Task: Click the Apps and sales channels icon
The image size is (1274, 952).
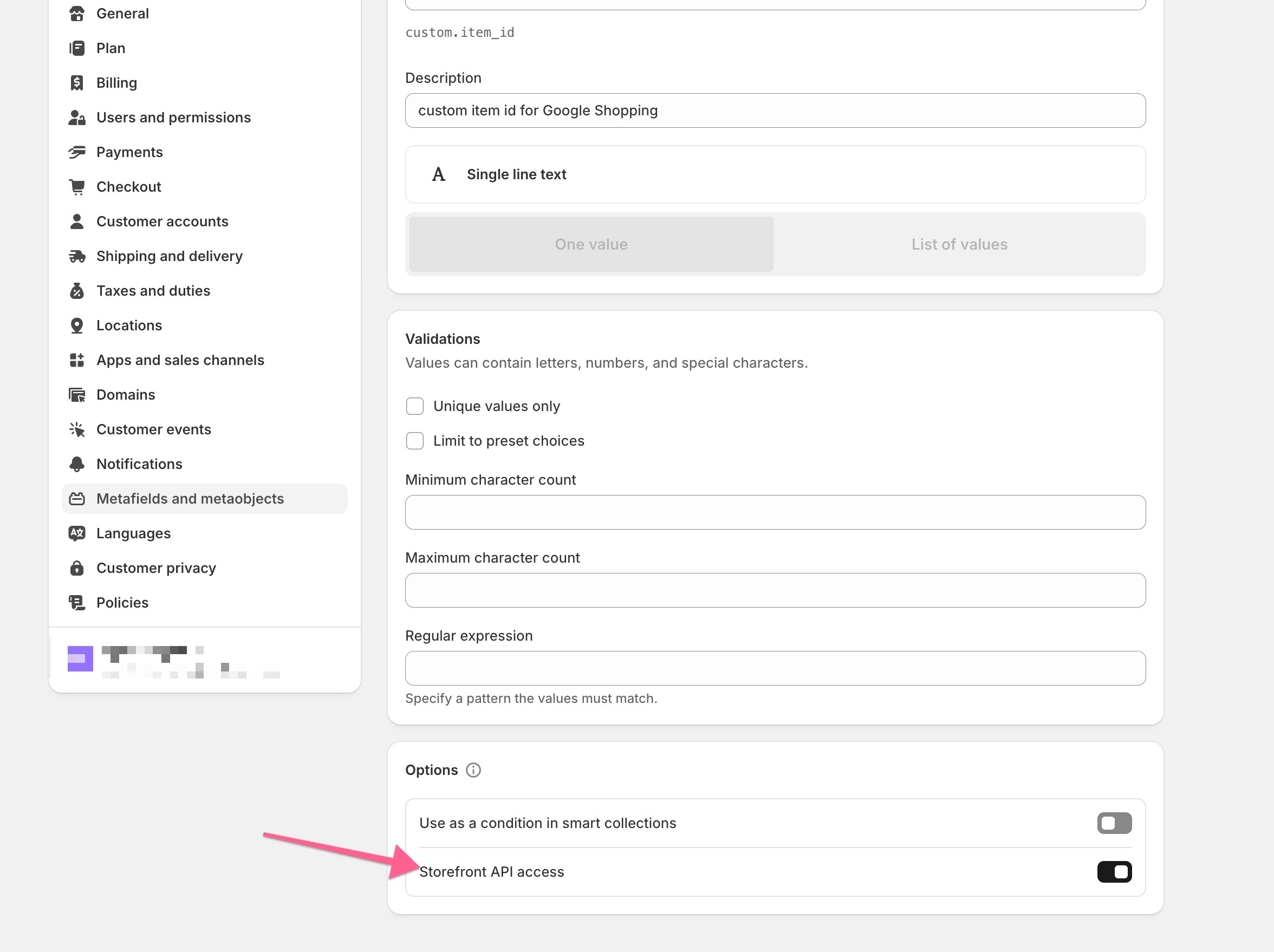Action: pos(76,360)
